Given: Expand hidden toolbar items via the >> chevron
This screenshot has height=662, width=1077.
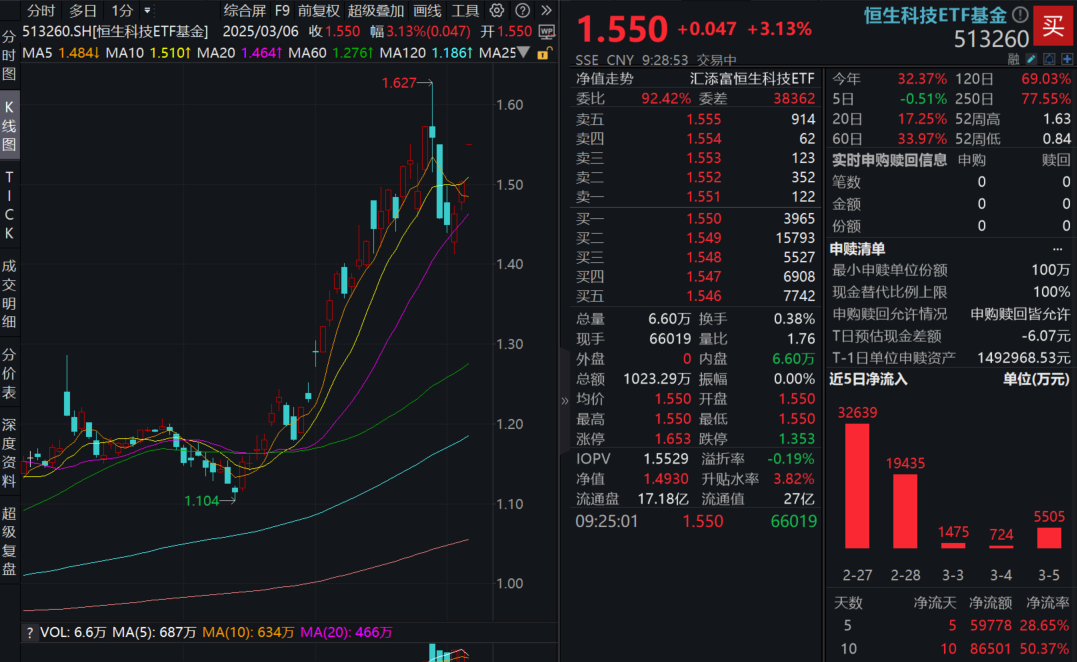Looking at the screenshot, I should point(545,10).
